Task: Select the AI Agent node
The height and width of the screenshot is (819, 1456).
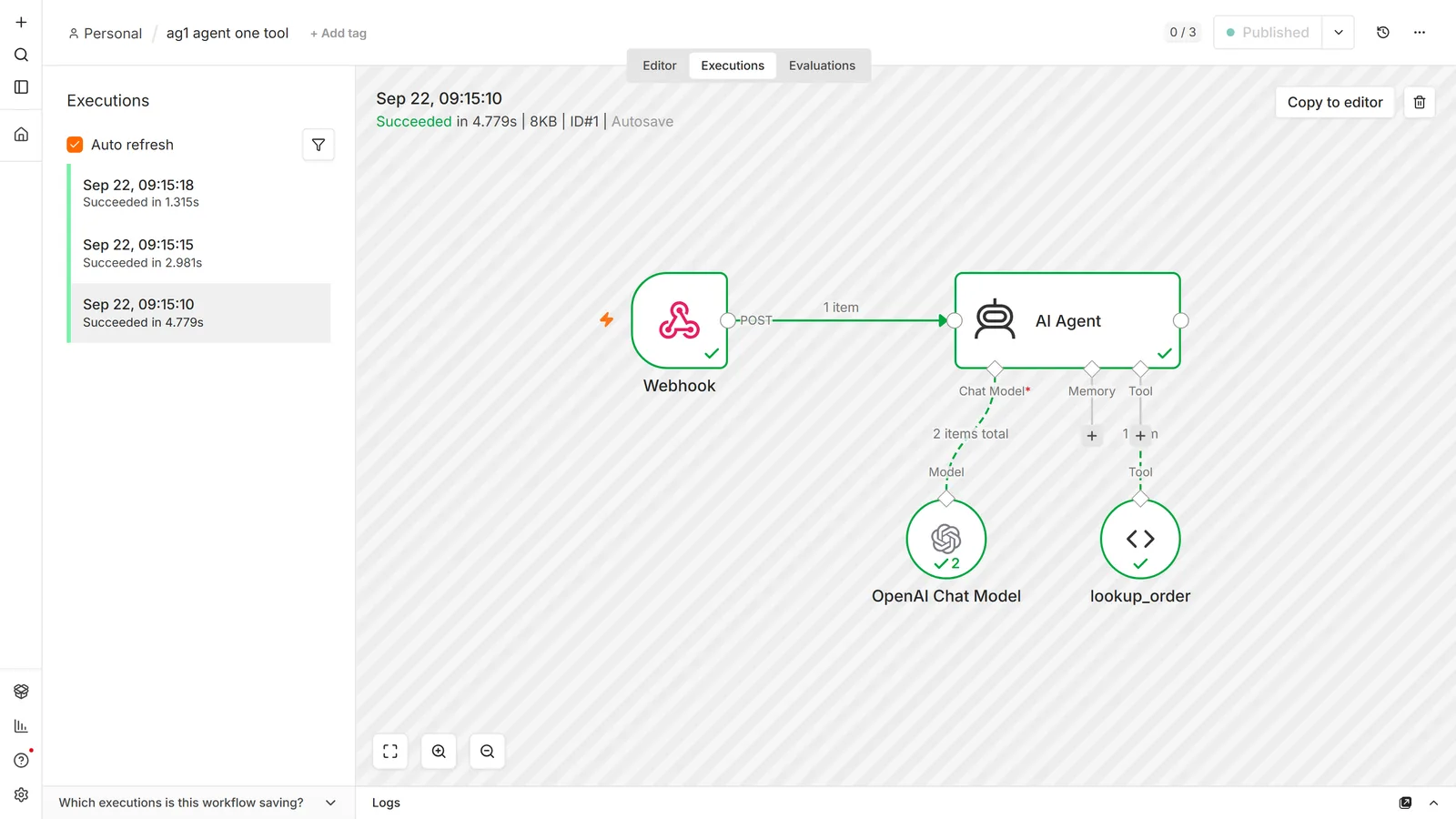Action: point(1067,320)
